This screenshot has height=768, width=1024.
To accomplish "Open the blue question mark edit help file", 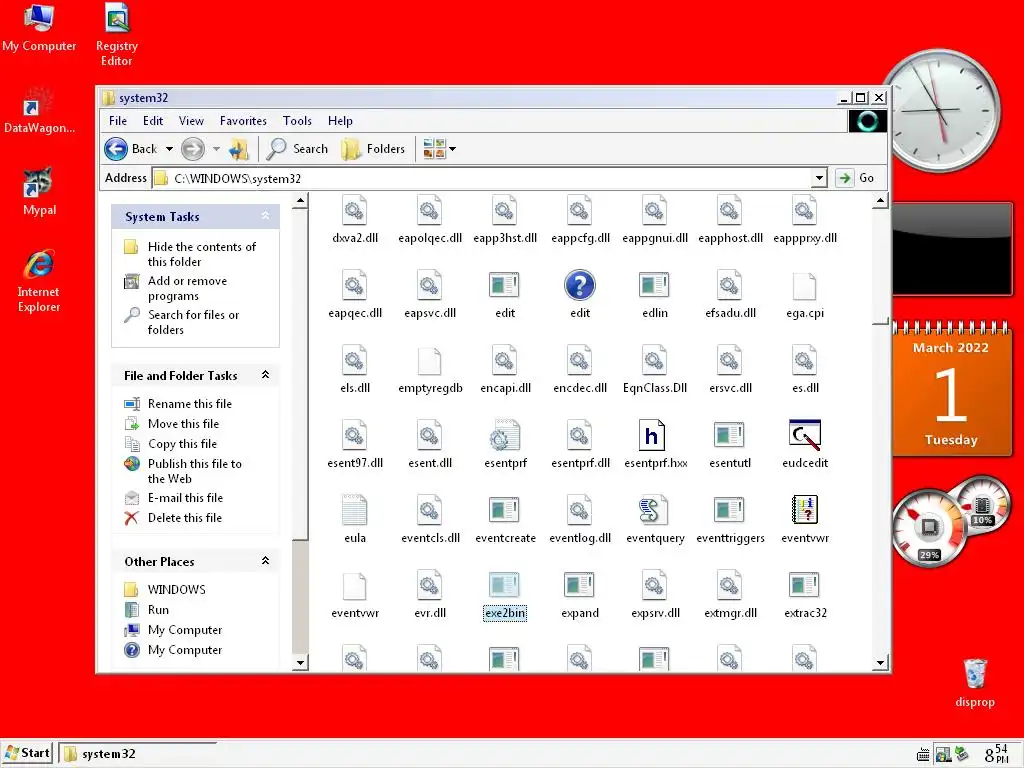I will (579, 285).
